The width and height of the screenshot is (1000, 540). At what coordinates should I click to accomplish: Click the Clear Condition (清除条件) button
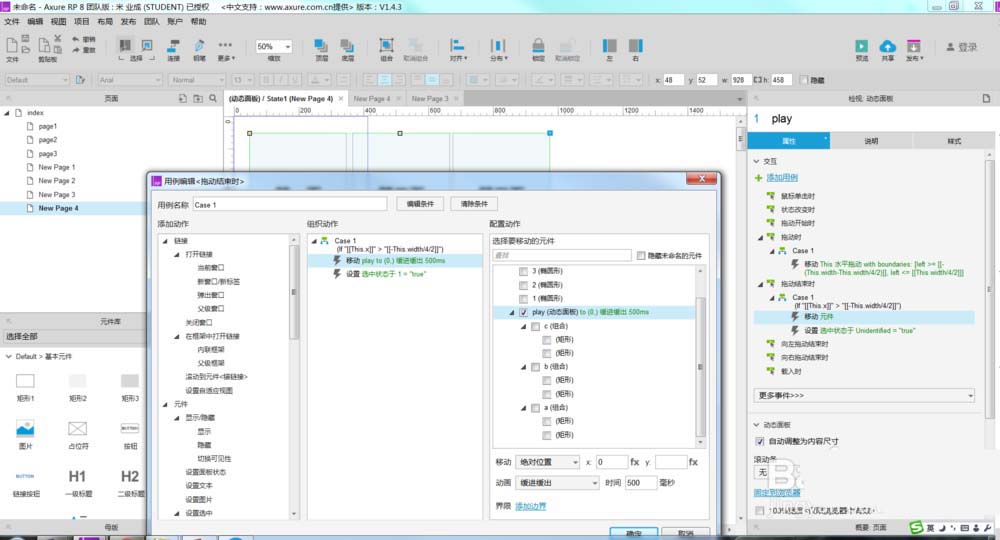pyautogui.click(x=474, y=204)
